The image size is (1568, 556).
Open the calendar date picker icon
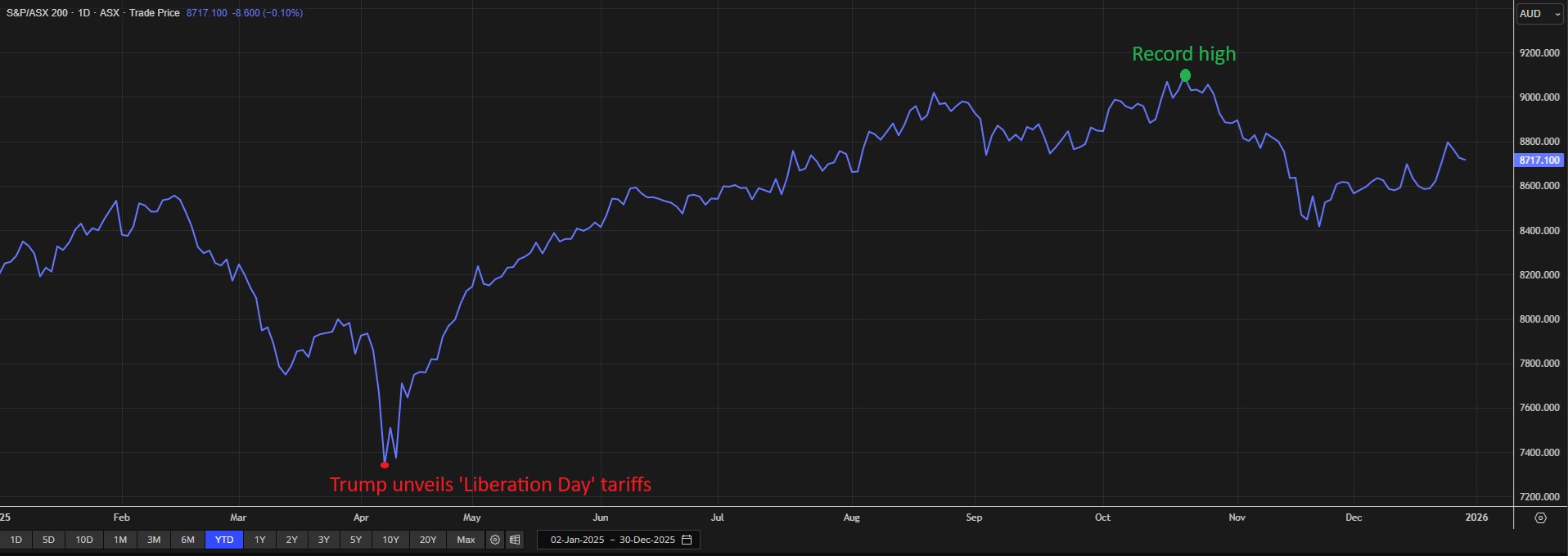point(687,540)
